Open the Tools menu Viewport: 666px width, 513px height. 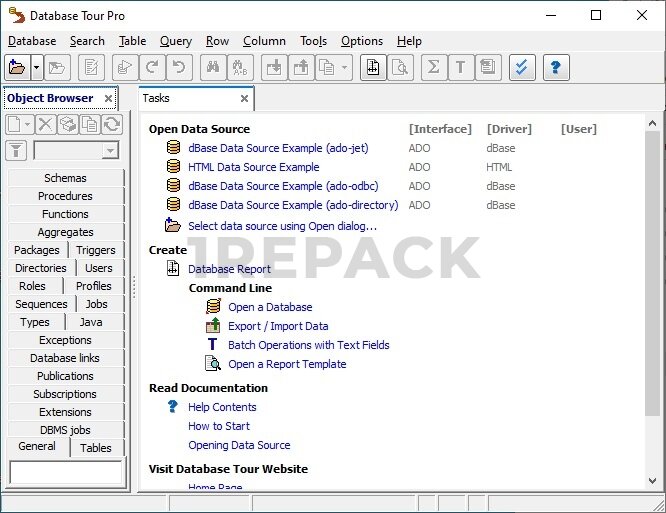[313, 41]
